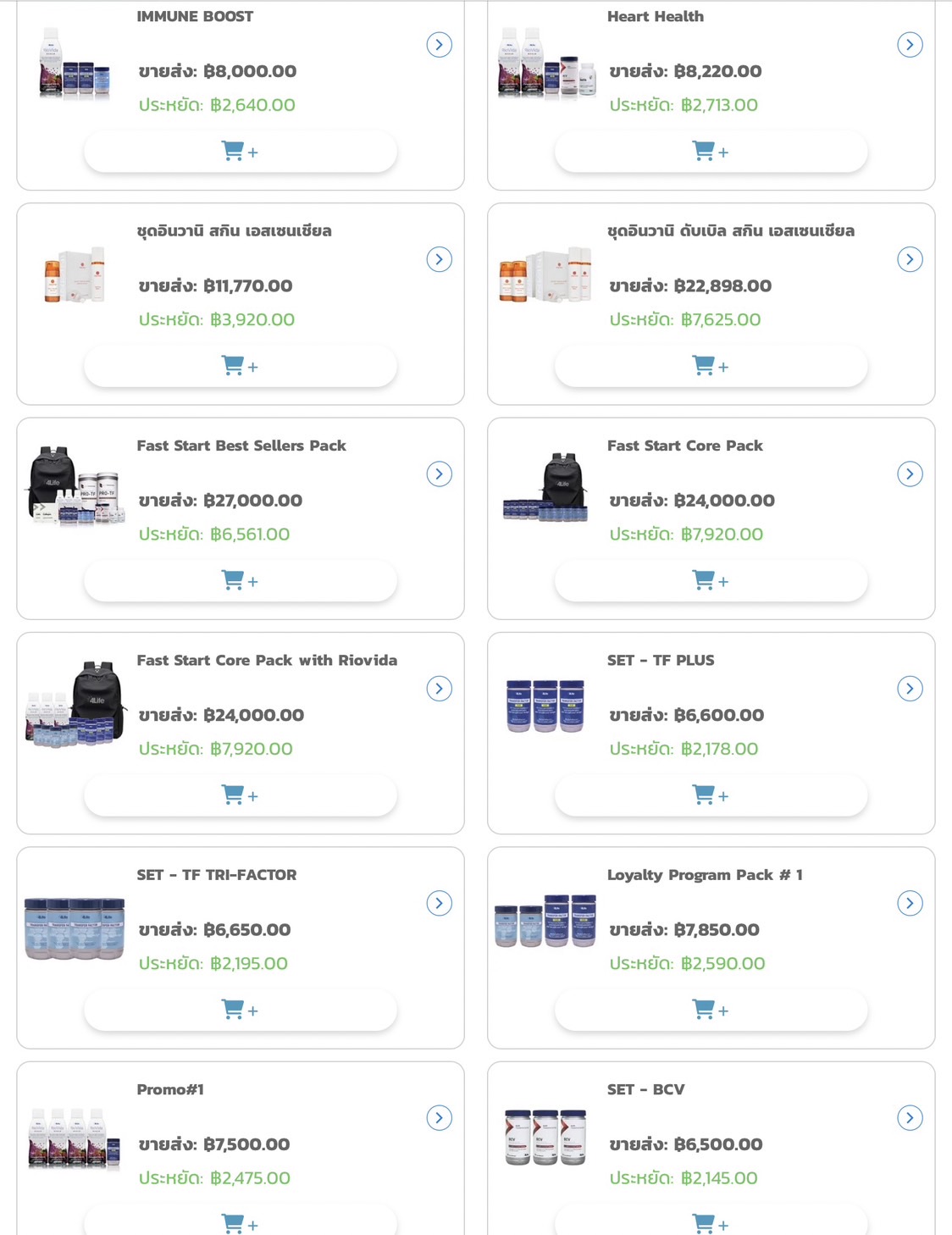Open SET - BCV details chevron
This screenshot has width=952, height=1235.
point(910,1118)
